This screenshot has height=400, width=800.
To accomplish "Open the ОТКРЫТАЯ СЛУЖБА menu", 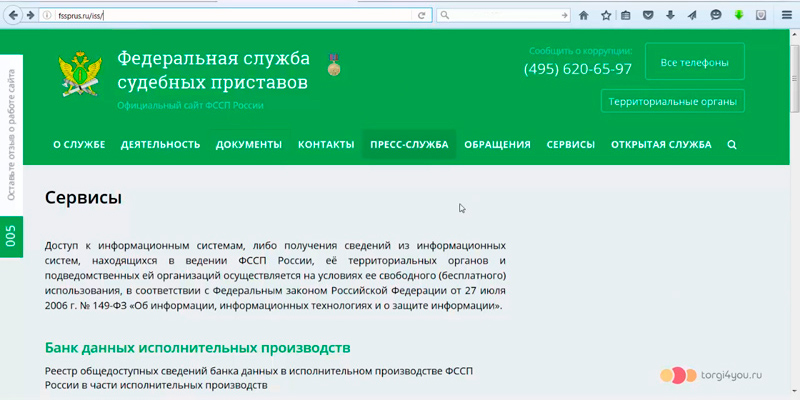I will pyautogui.click(x=661, y=145).
